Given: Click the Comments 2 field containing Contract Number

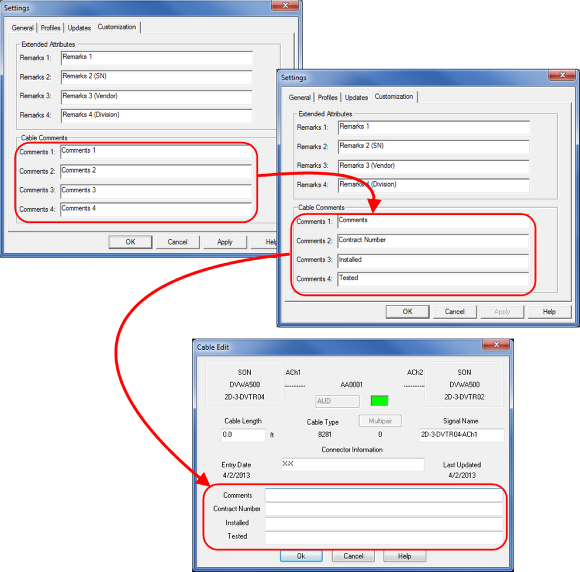Looking at the screenshot, I should (433, 241).
